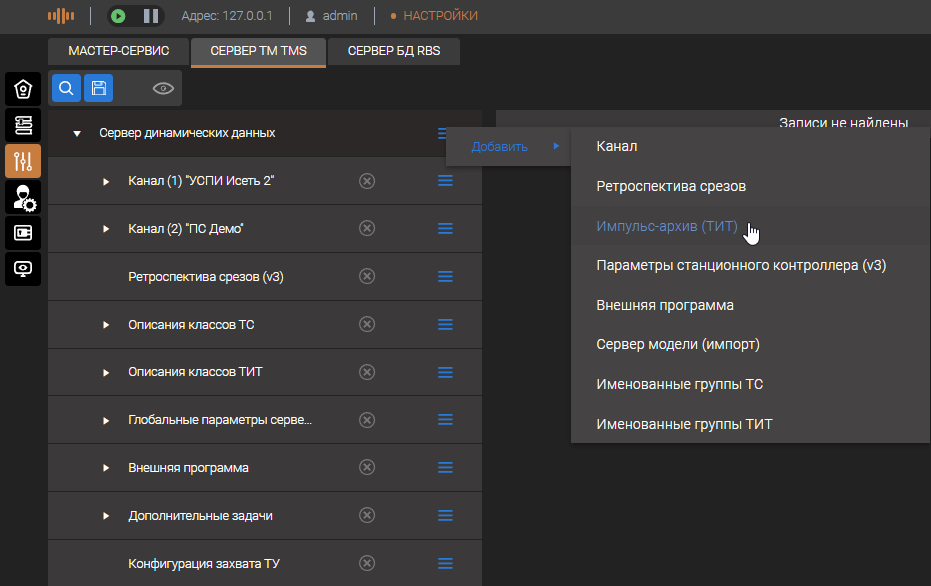
Task: Toggle the eye visibility icon
Action: 163,89
